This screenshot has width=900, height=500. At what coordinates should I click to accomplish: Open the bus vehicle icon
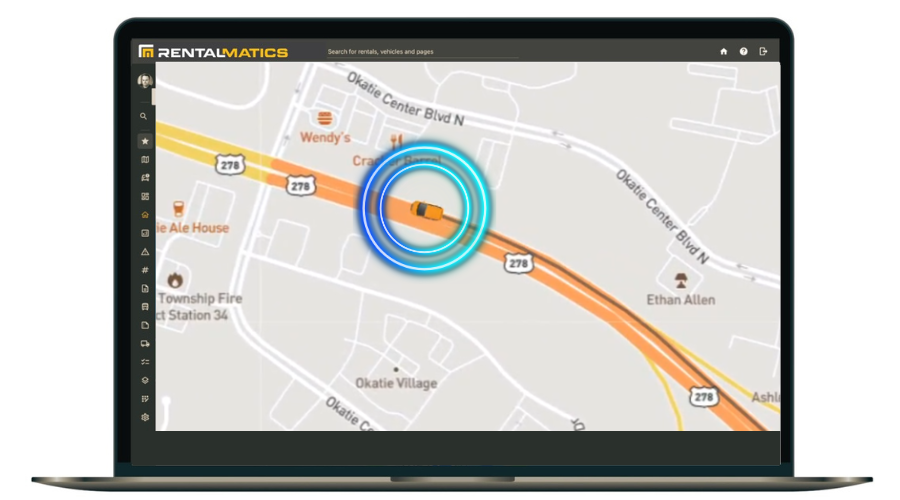[145, 307]
